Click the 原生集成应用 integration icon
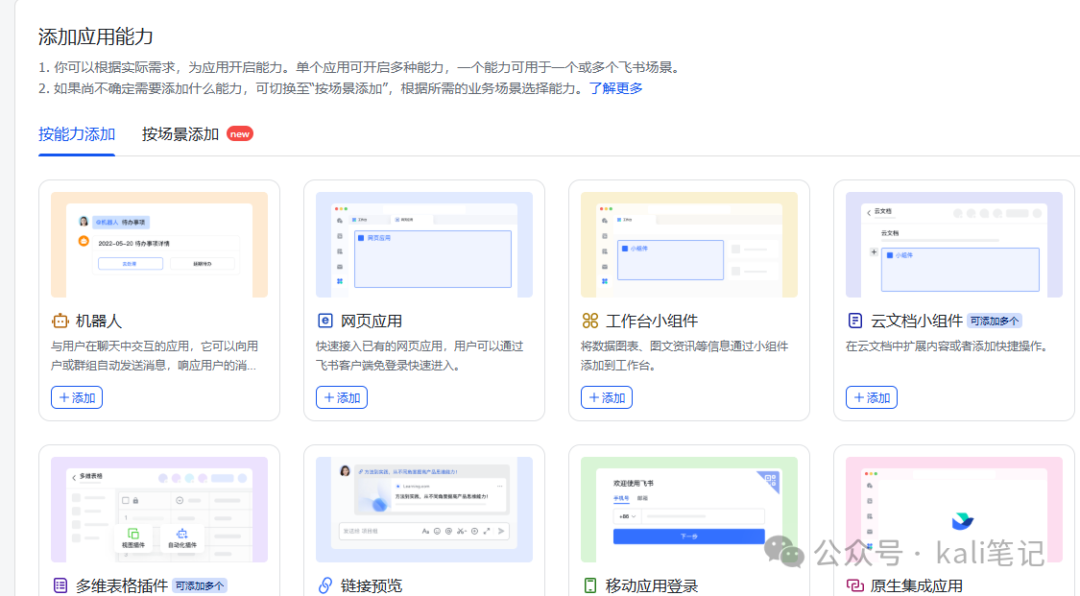 857,585
